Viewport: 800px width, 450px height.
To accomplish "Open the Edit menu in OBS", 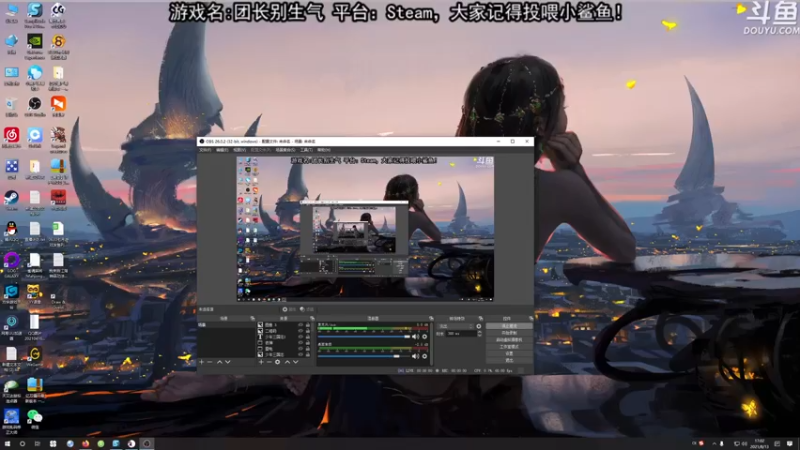I will [222, 150].
